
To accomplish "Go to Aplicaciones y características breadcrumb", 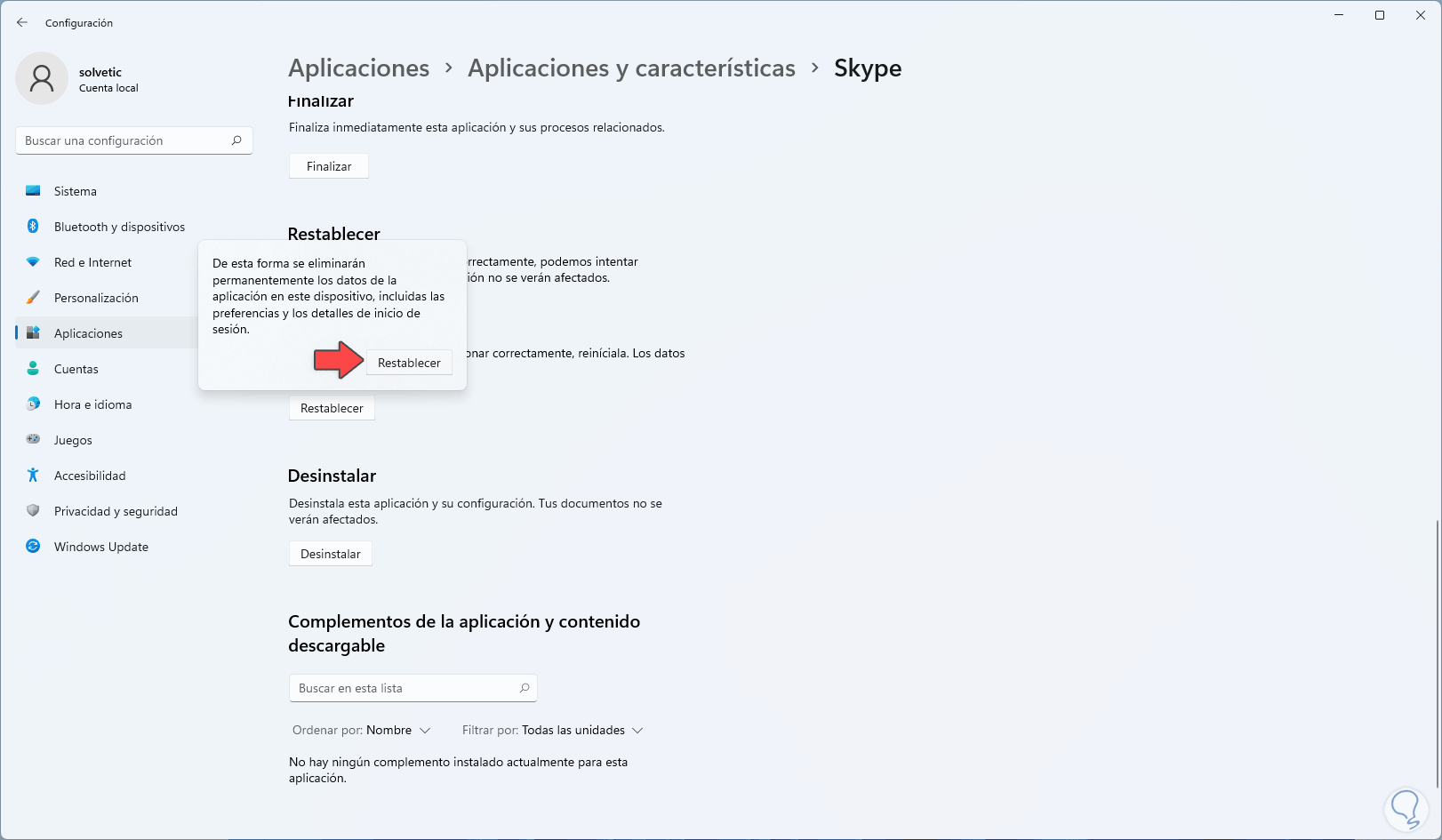I will pos(631,68).
